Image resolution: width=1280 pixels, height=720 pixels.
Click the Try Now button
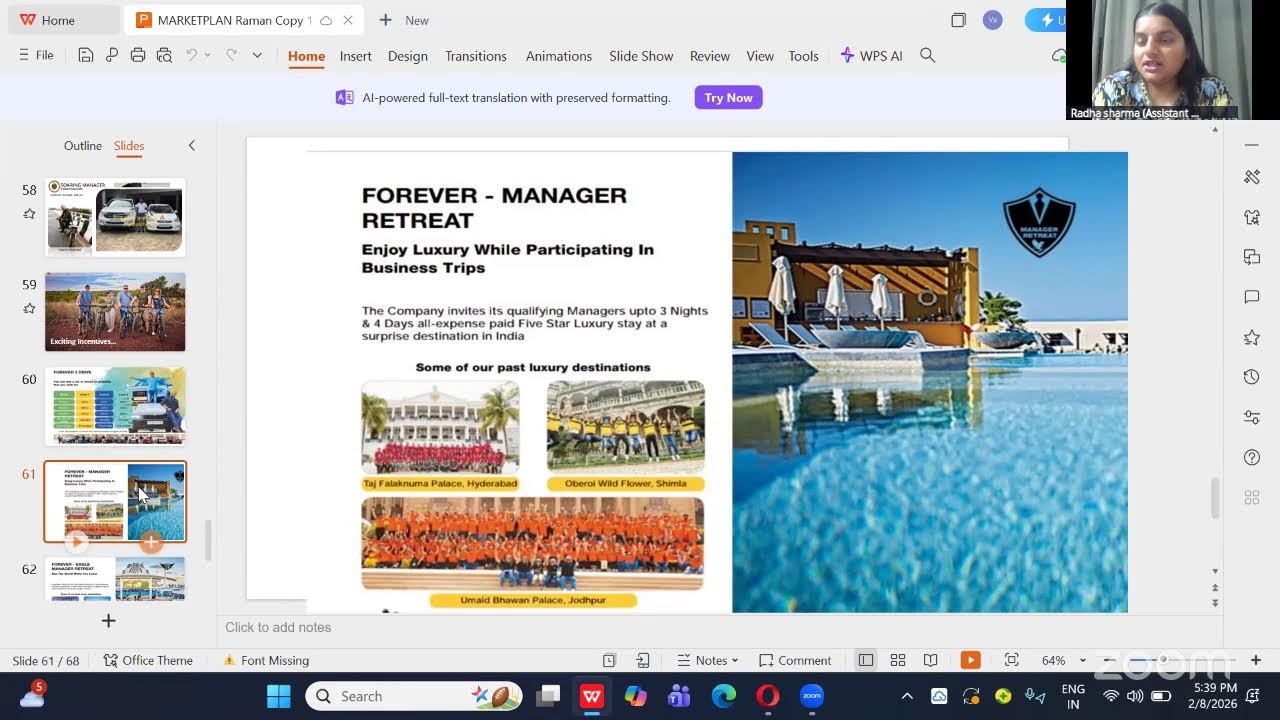pos(728,98)
